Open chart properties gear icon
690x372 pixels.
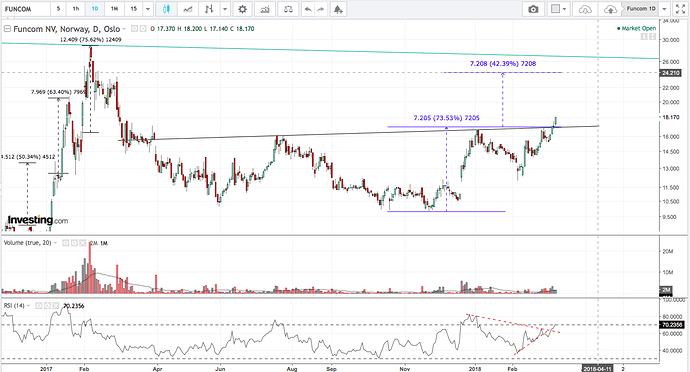(242, 9)
